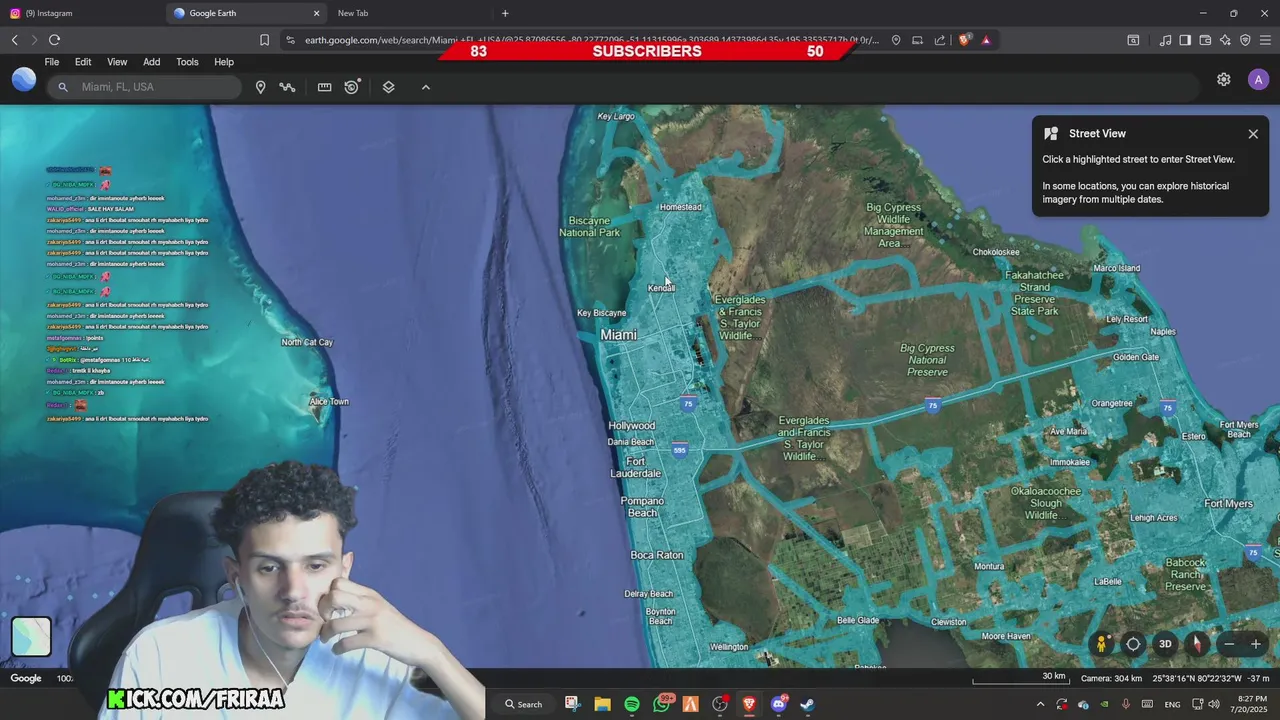Open the historical imagery tool icon
The width and height of the screenshot is (1280, 720).
tap(352, 87)
